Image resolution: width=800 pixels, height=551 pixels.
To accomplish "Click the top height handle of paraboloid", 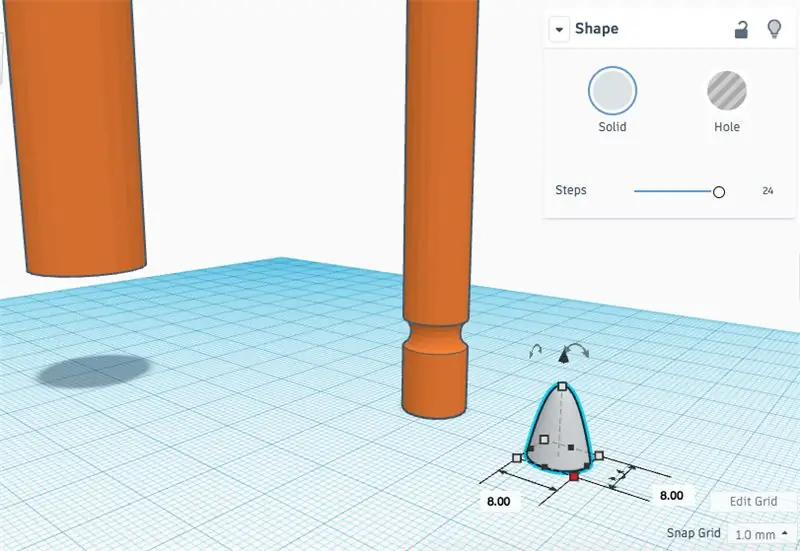I will (x=562, y=386).
